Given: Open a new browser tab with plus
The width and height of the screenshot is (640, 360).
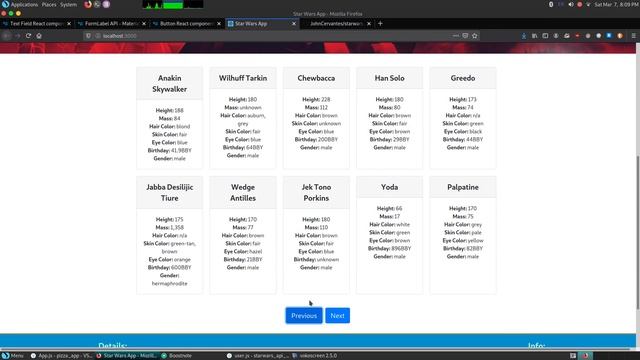Looking at the screenshot, I should (380, 24).
